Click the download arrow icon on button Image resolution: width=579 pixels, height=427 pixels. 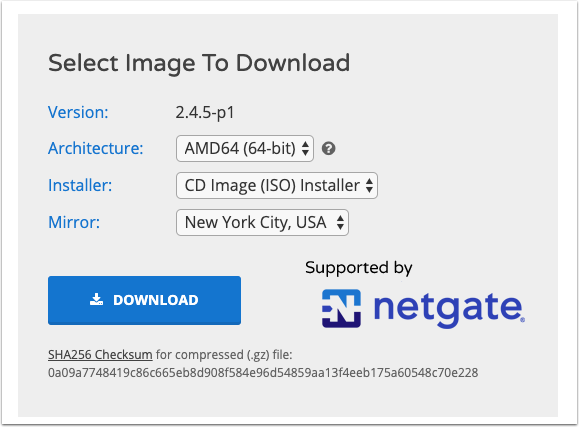[96, 300]
